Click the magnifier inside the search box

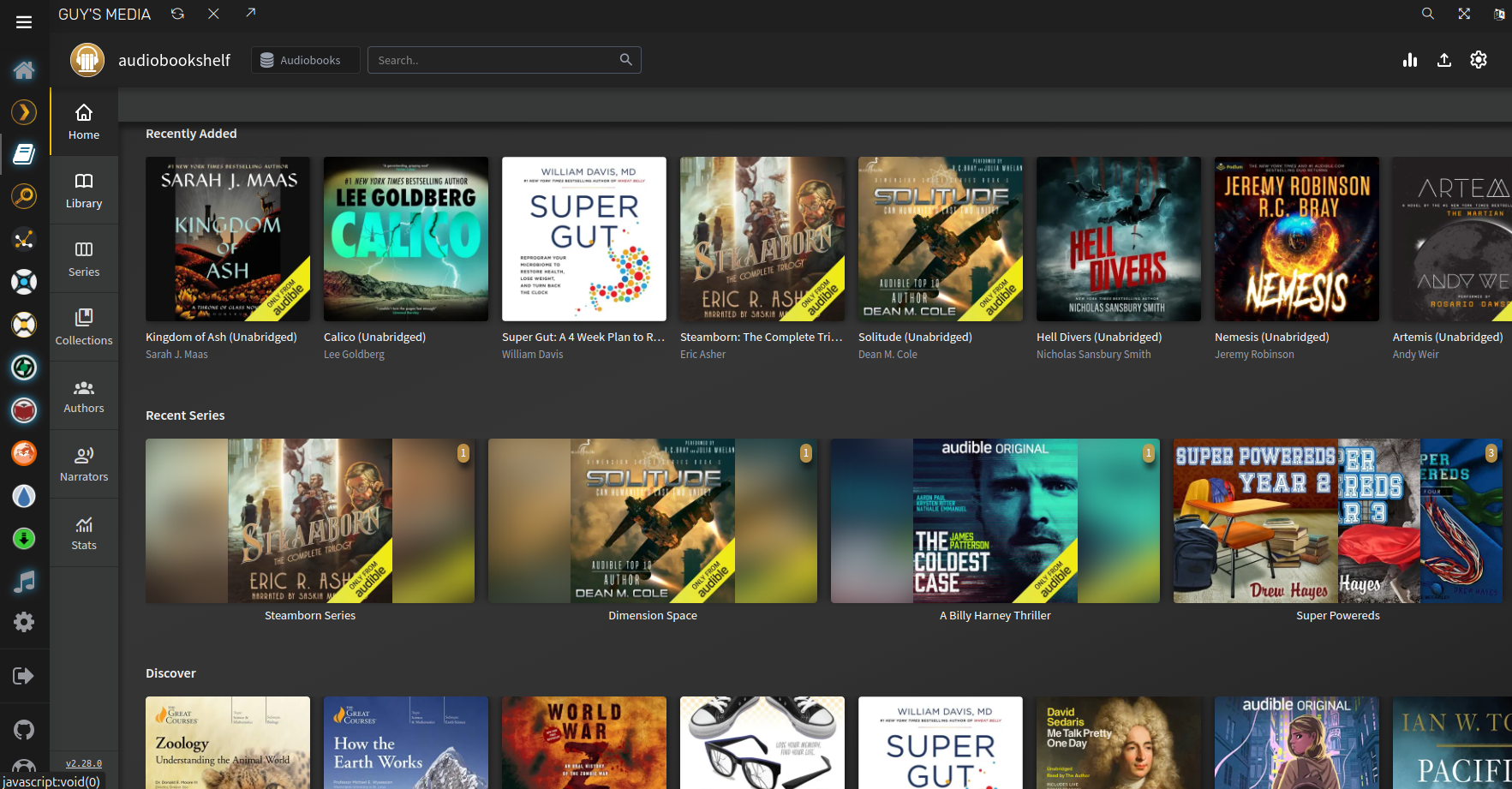click(626, 59)
